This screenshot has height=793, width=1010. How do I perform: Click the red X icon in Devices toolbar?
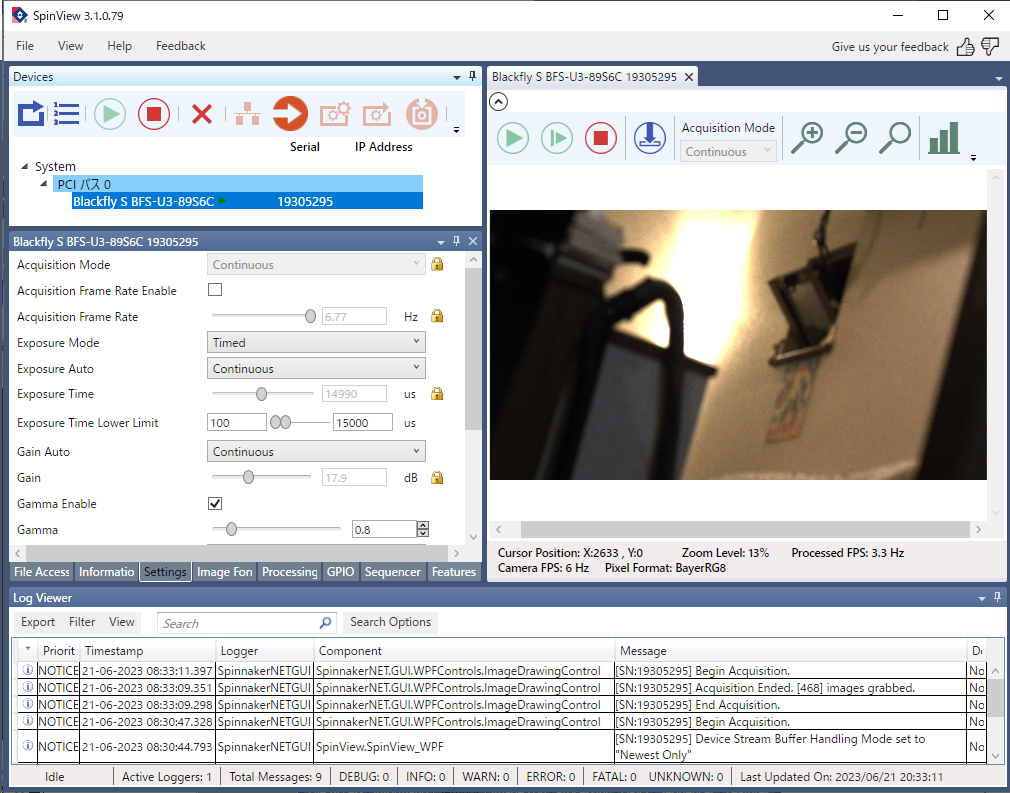click(202, 114)
